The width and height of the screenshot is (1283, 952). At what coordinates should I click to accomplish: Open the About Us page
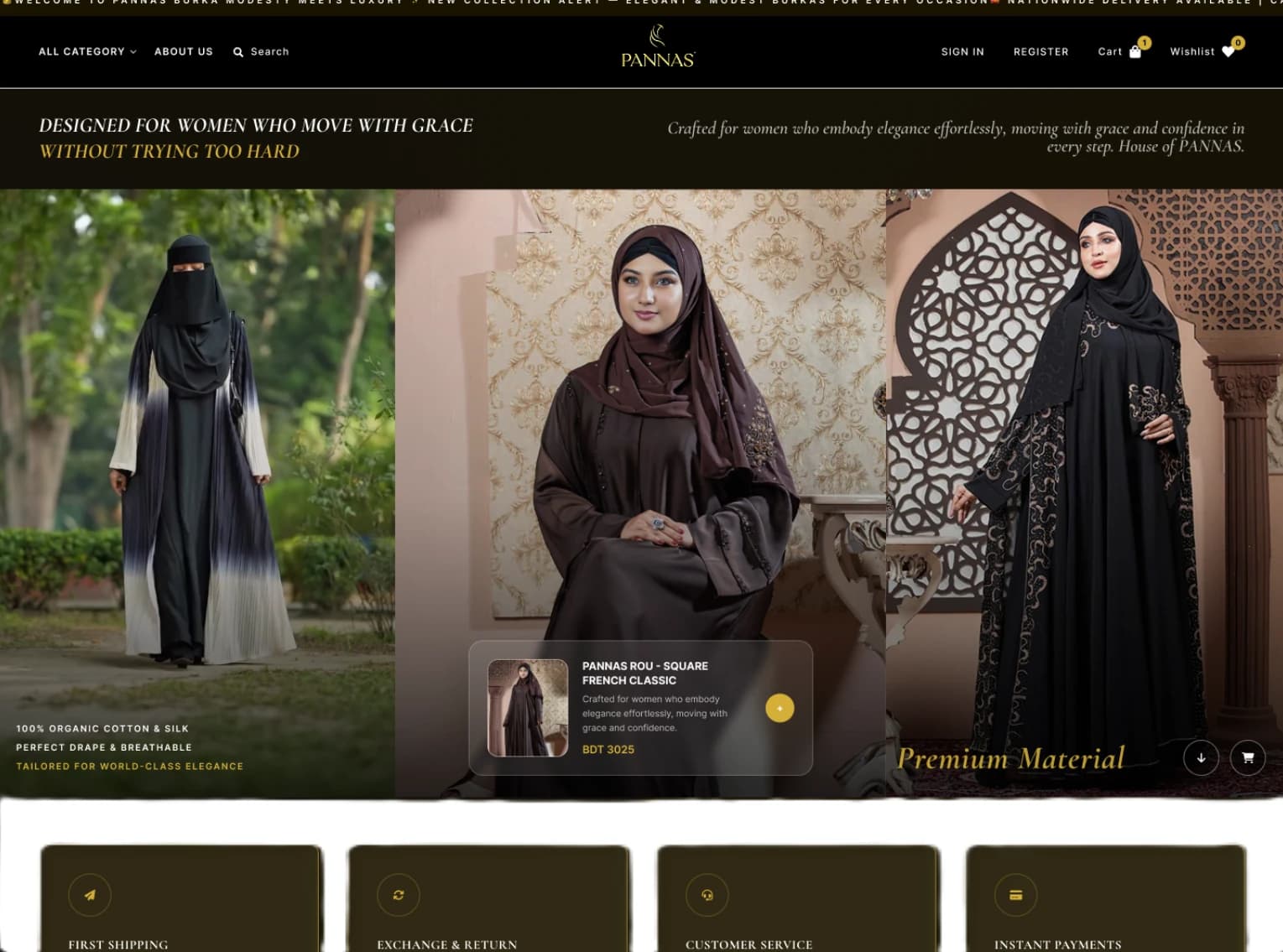(x=184, y=52)
